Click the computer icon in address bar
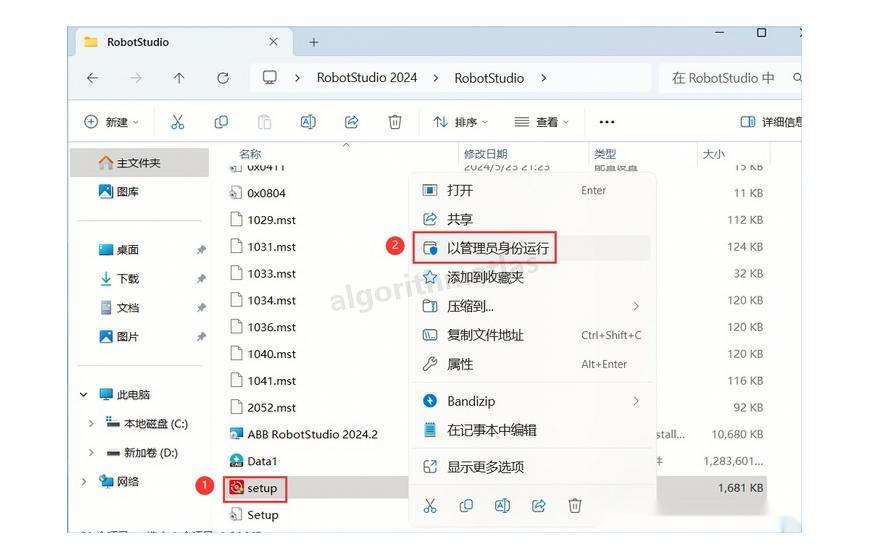Viewport: 869px width, 560px height. [270, 78]
